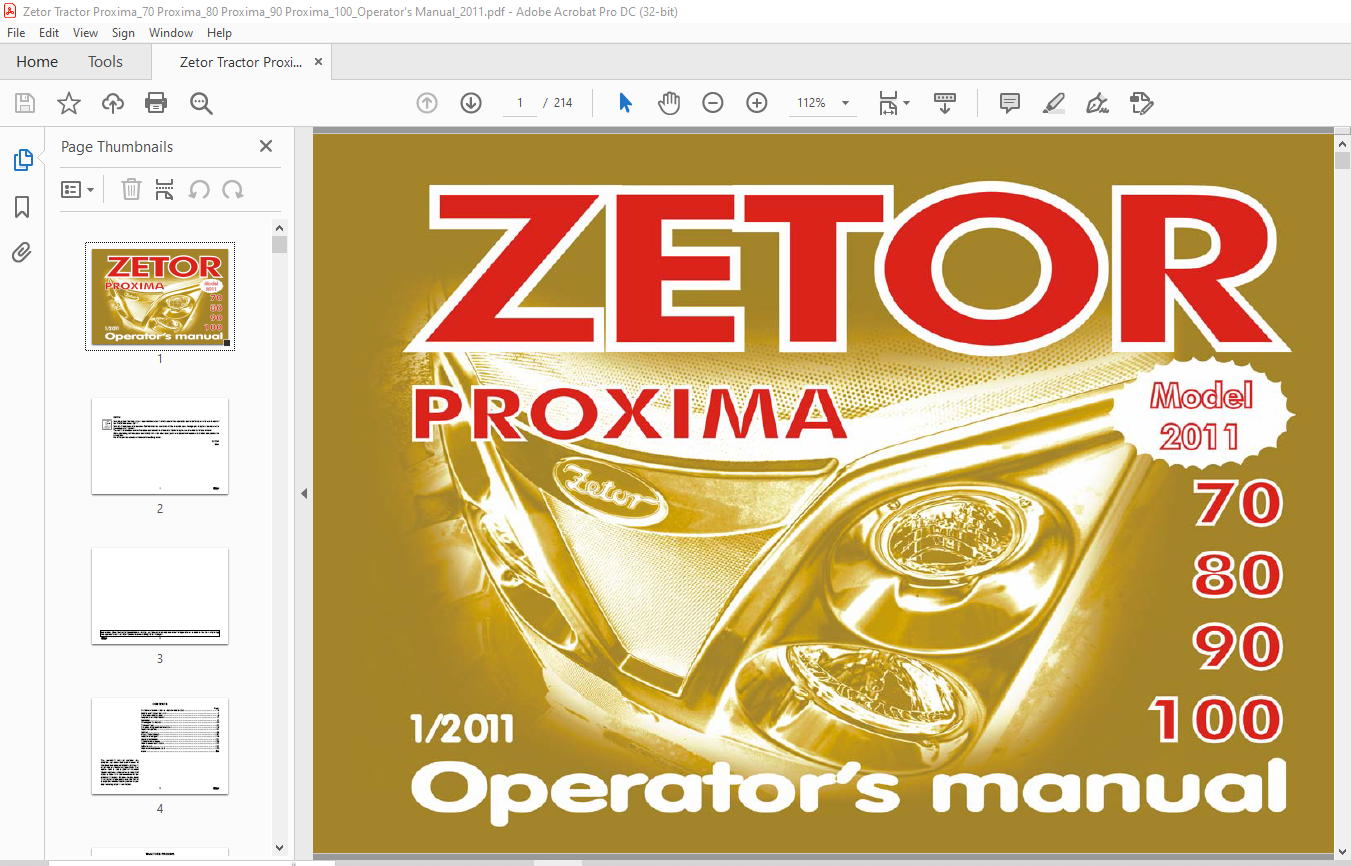Rotate page clockwise in thumbnails panel
The image size is (1351, 866).
click(x=233, y=189)
